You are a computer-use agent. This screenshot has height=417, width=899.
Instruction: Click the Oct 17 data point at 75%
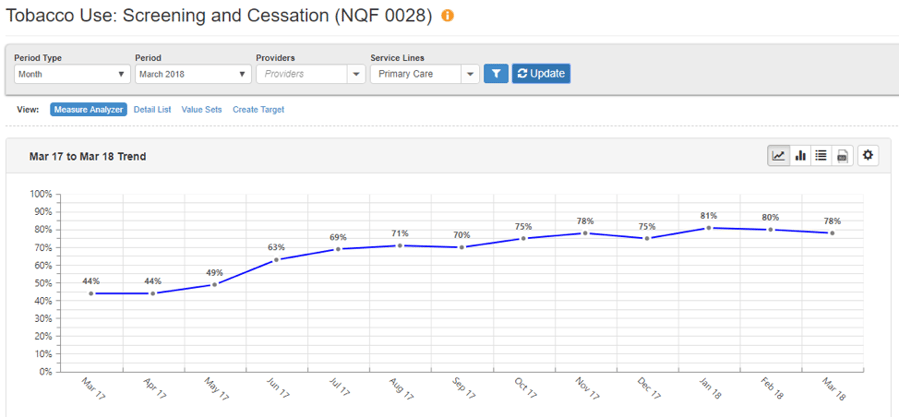[523, 239]
